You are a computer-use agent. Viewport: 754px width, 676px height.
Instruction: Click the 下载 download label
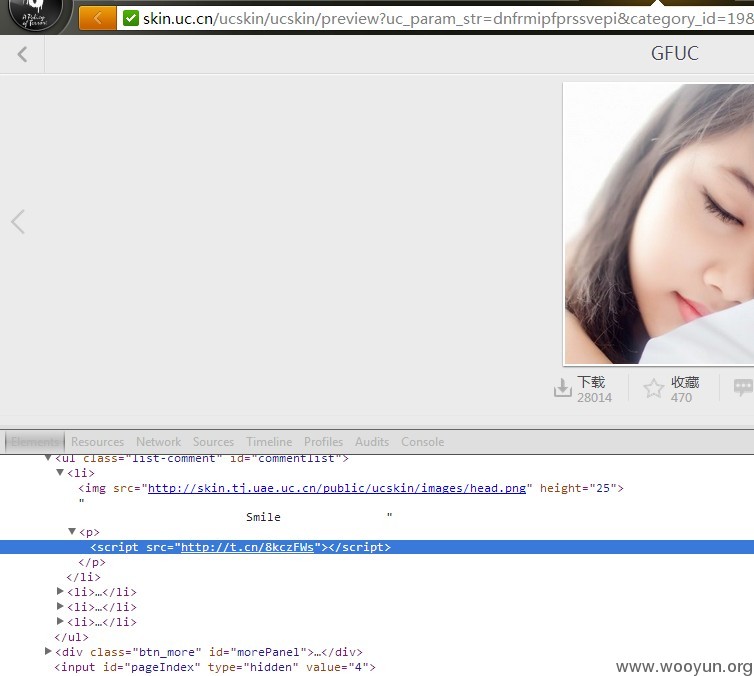pos(591,382)
